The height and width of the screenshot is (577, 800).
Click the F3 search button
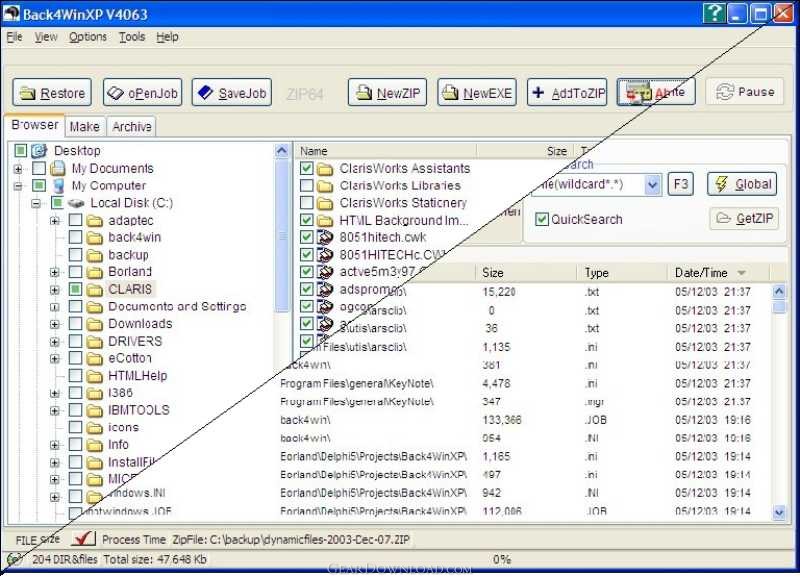click(x=681, y=184)
